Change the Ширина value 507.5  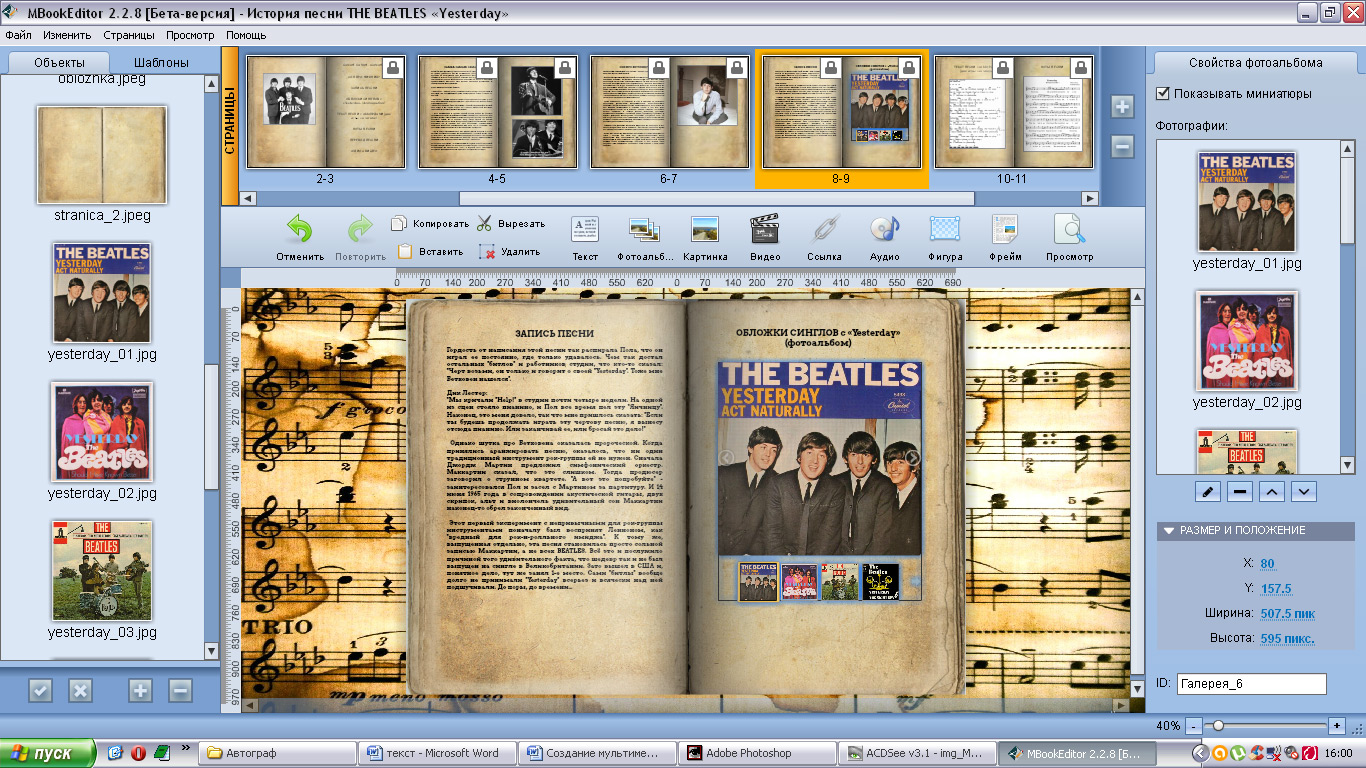[x=1288, y=613]
